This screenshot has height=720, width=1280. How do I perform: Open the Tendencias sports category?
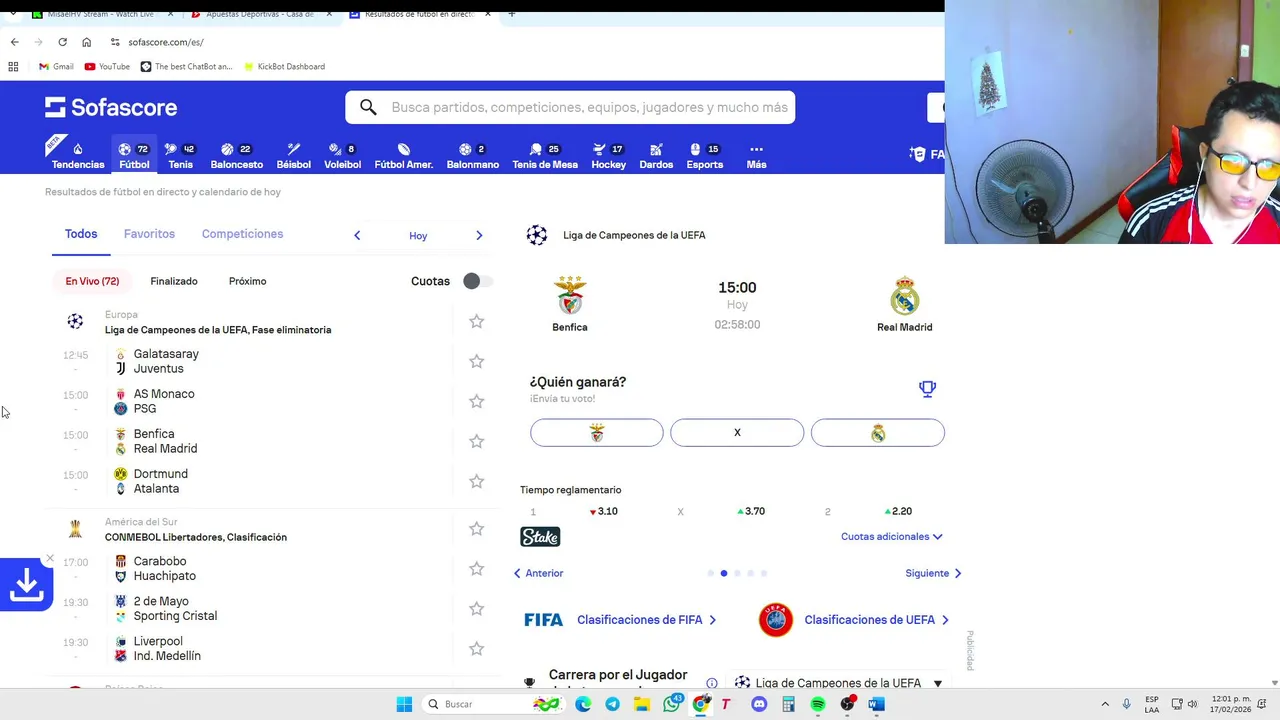coord(78,155)
